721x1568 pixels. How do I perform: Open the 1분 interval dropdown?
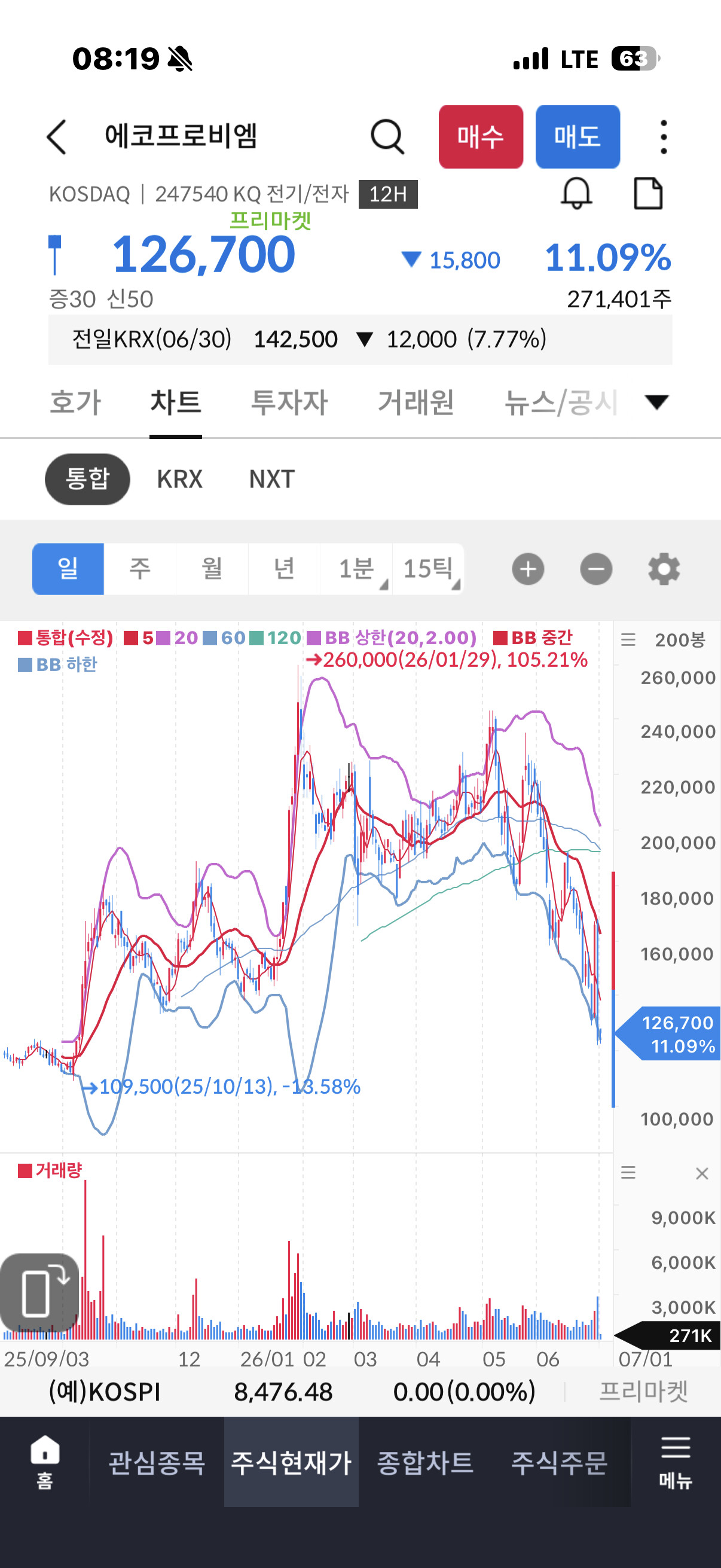pos(356,569)
